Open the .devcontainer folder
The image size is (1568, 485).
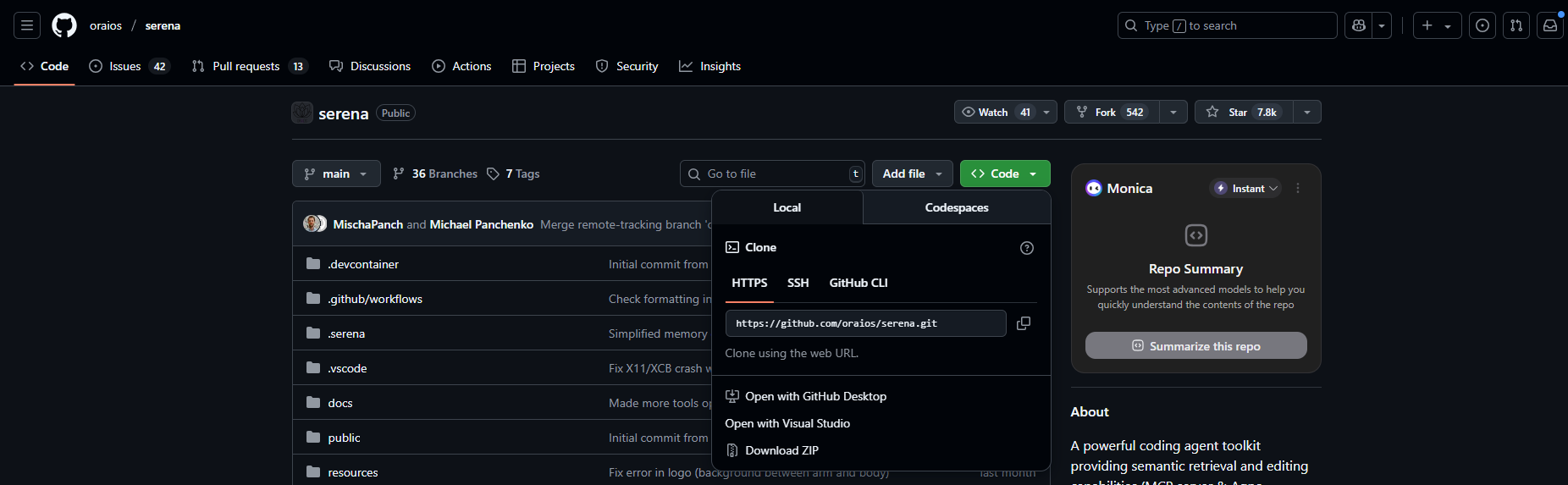pos(363,264)
